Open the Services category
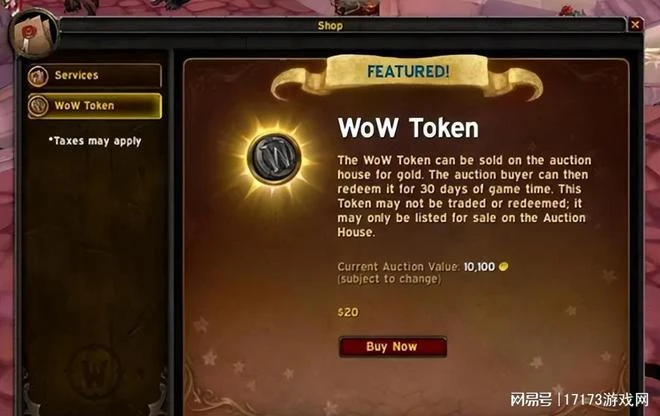 click(95, 75)
